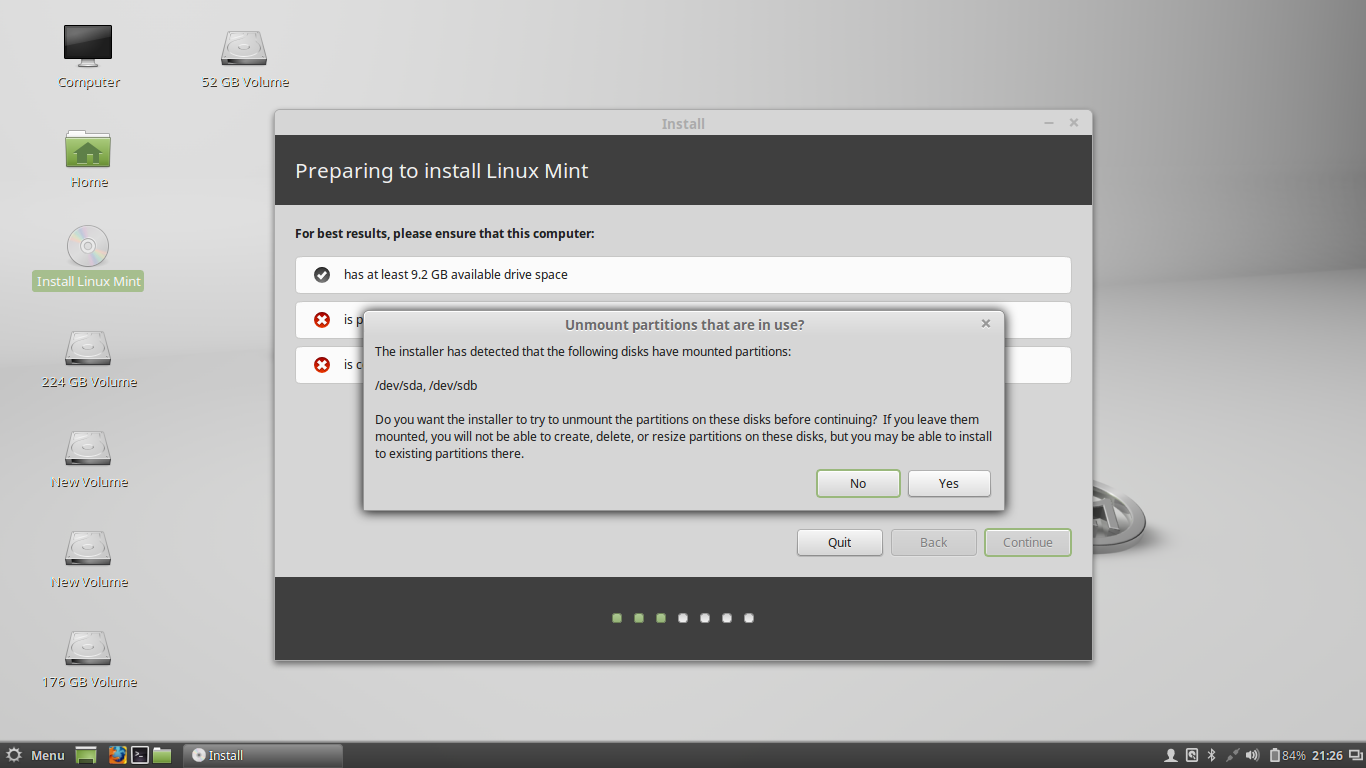Open the network connection tray icon
This screenshot has height=768, width=1366.
point(1232,755)
